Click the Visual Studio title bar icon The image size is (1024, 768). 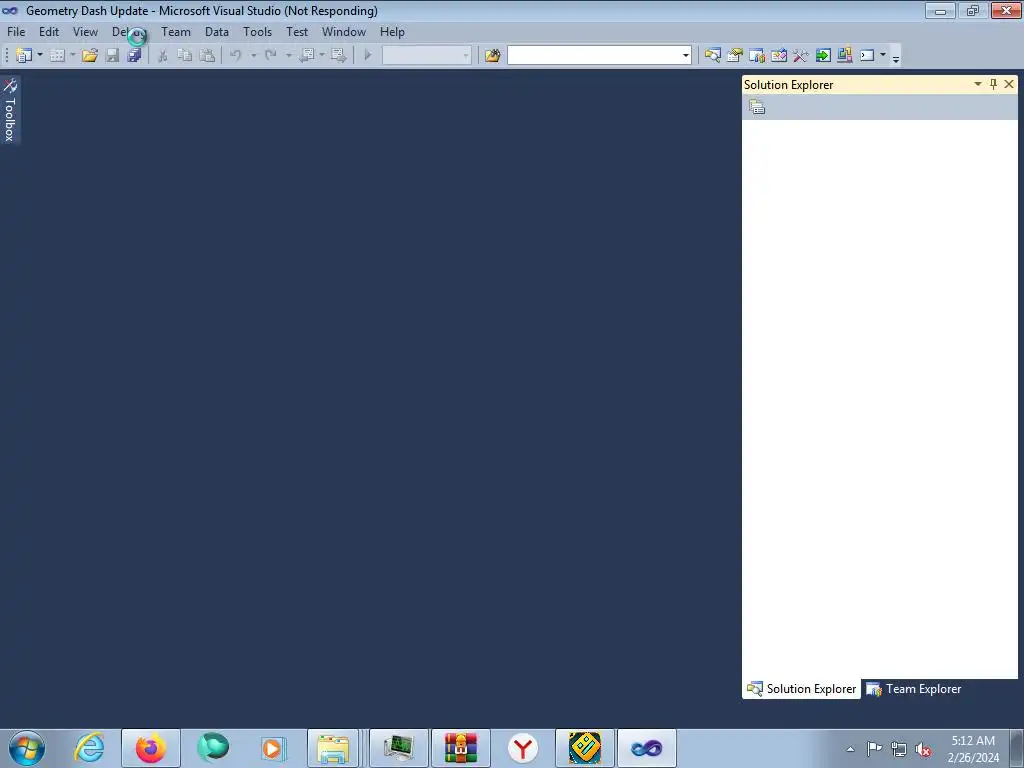(10, 11)
